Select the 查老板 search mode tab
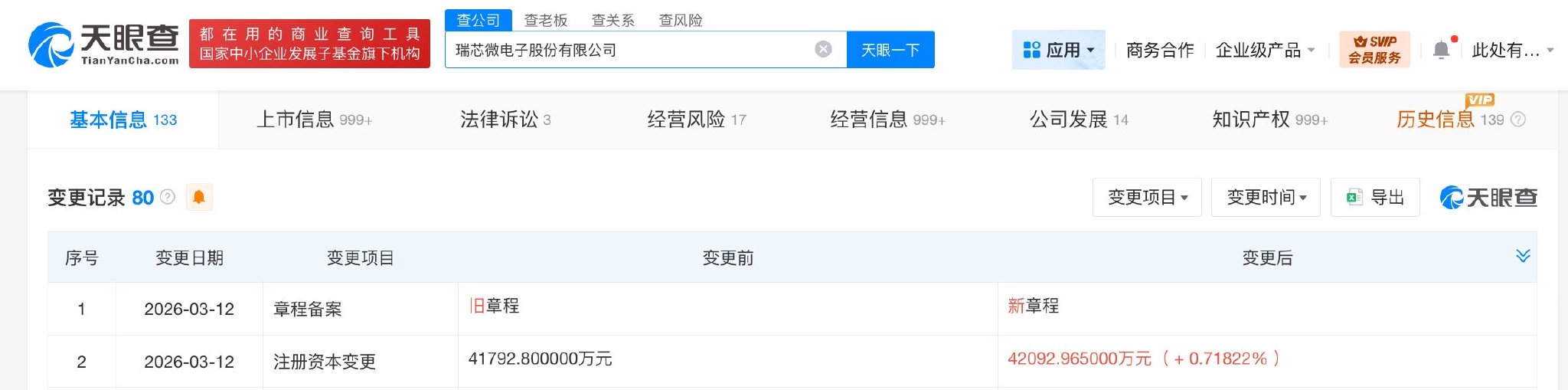The height and width of the screenshot is (390, 1568). [545, 20]
